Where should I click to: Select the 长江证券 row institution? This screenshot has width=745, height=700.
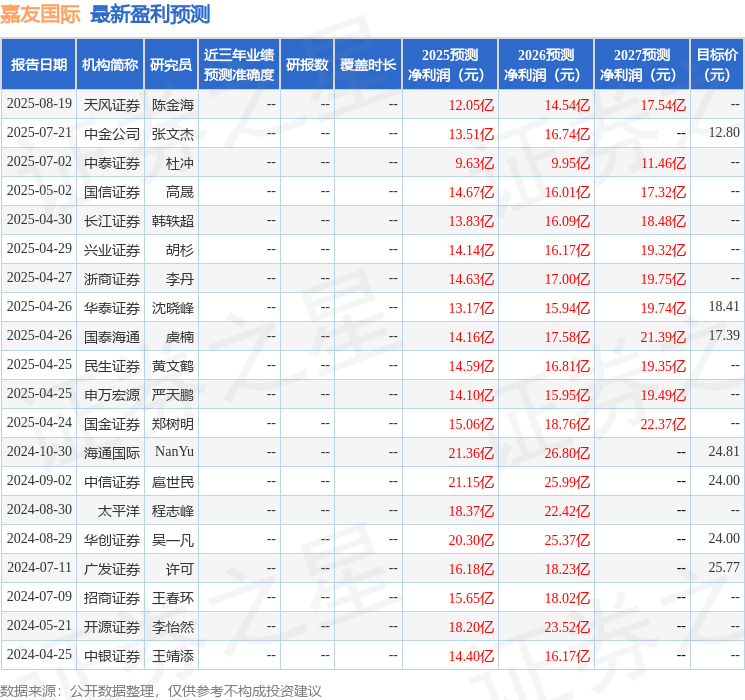[x=112, y=221]
